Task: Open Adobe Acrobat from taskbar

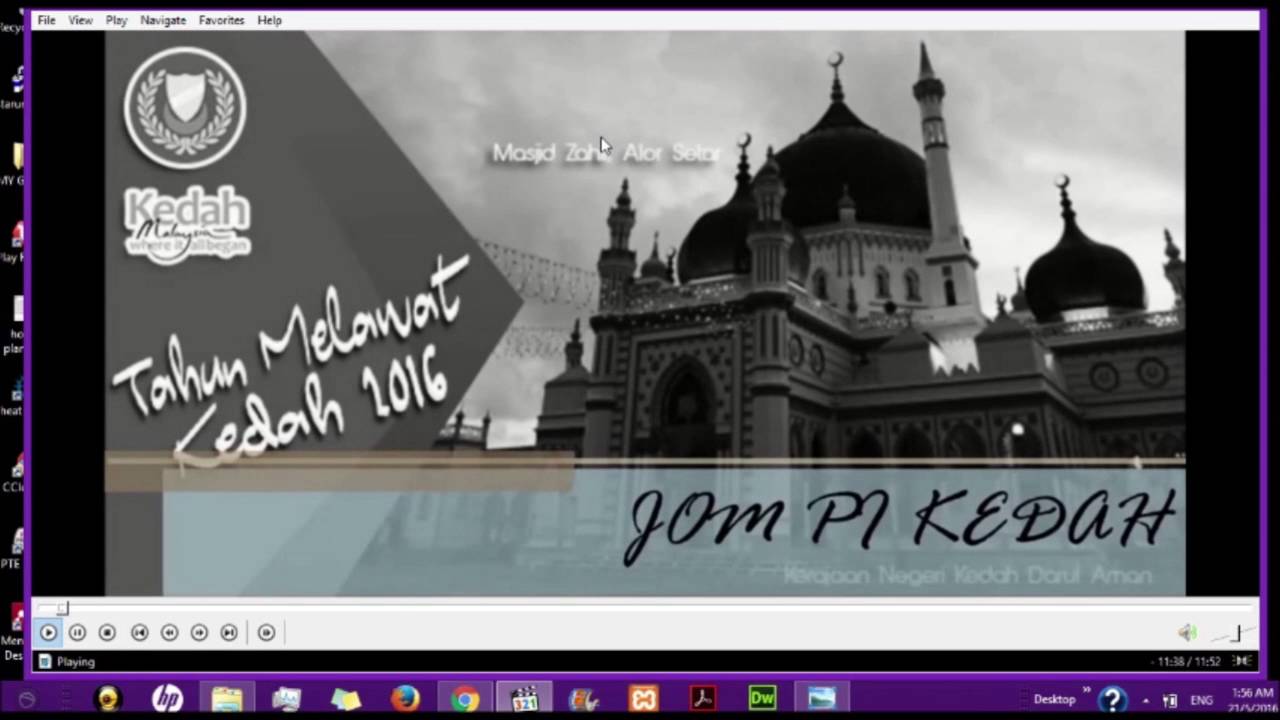Action: [x=703, y=698]
